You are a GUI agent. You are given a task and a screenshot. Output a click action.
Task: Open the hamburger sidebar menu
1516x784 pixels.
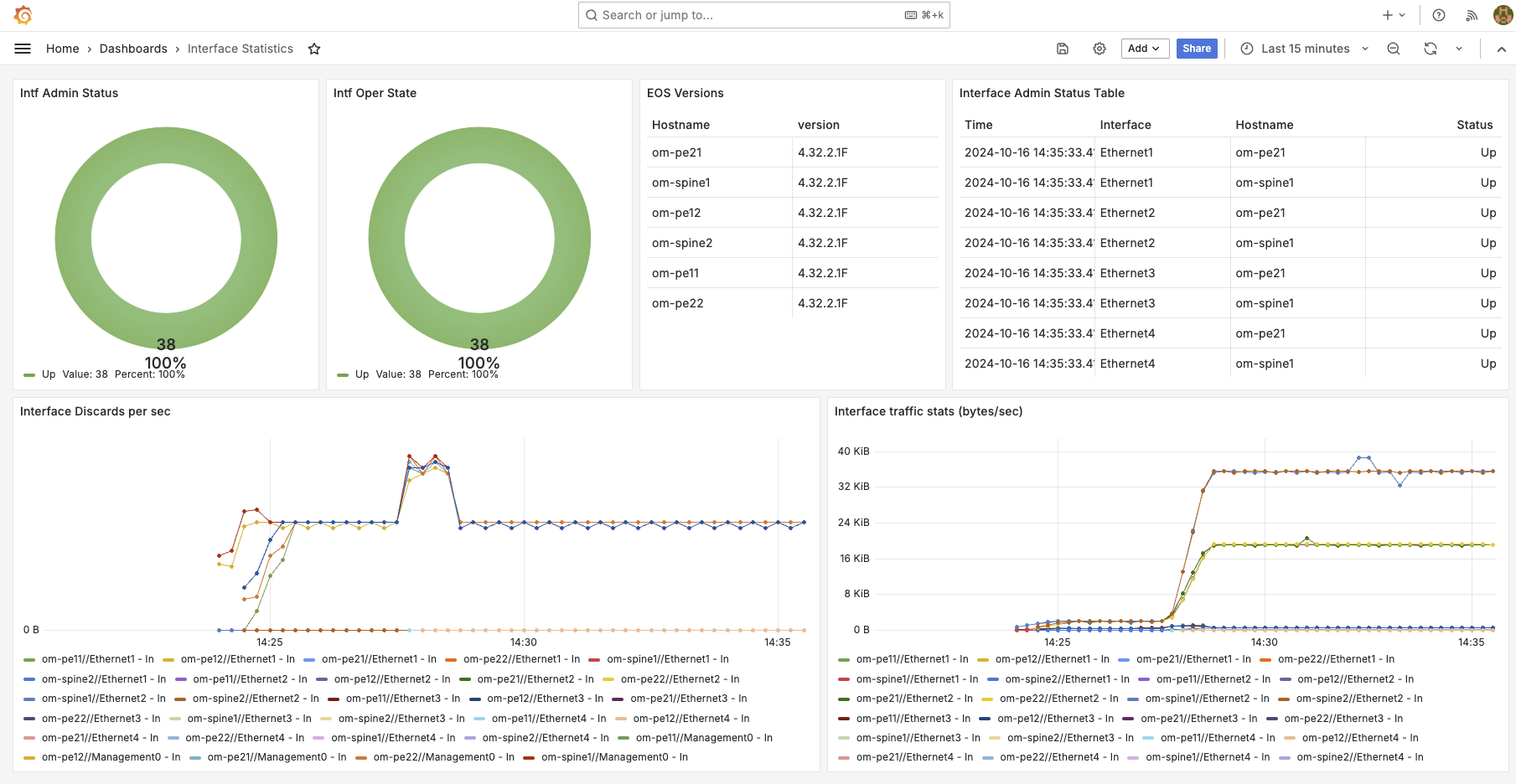(23, 49)
